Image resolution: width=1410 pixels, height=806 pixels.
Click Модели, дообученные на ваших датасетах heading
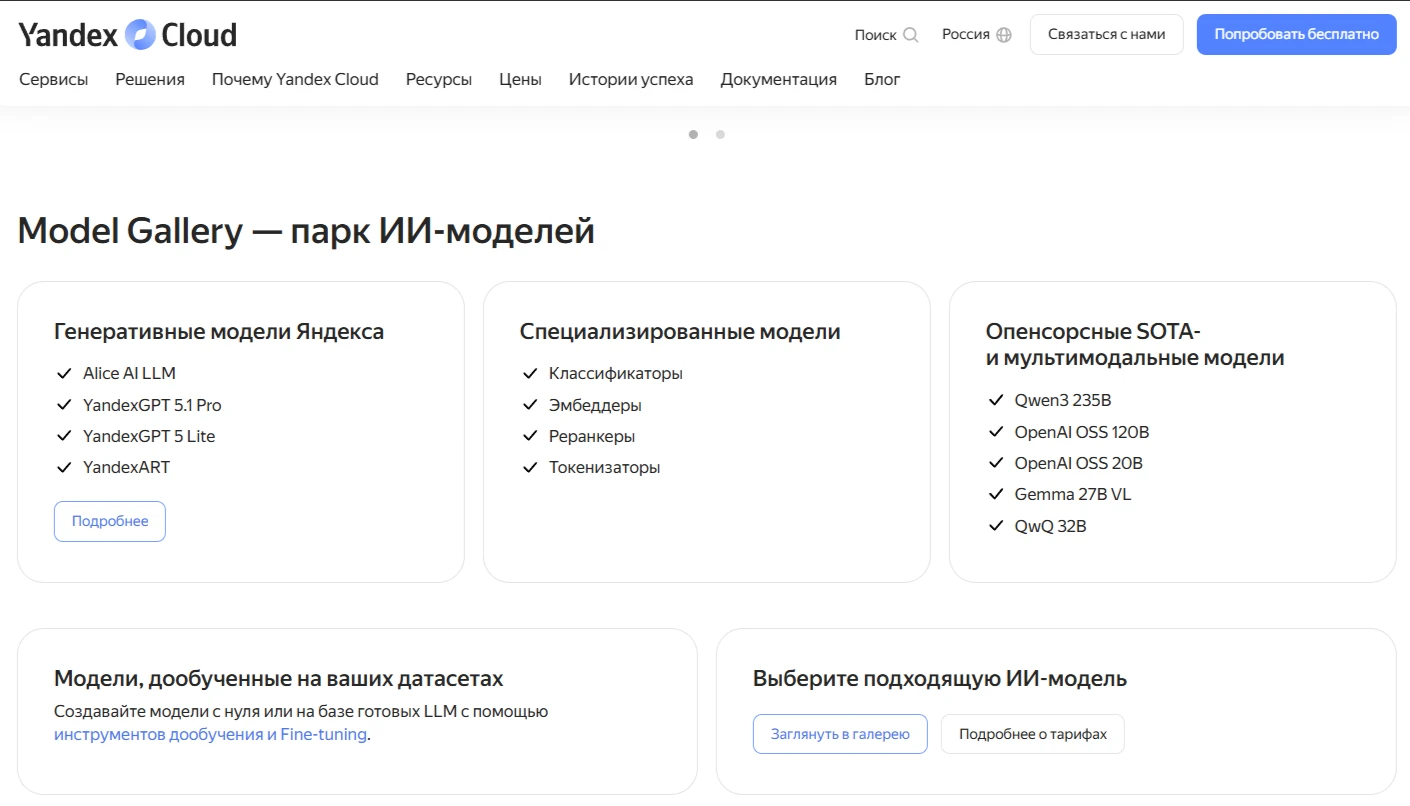tap(279, 679)
